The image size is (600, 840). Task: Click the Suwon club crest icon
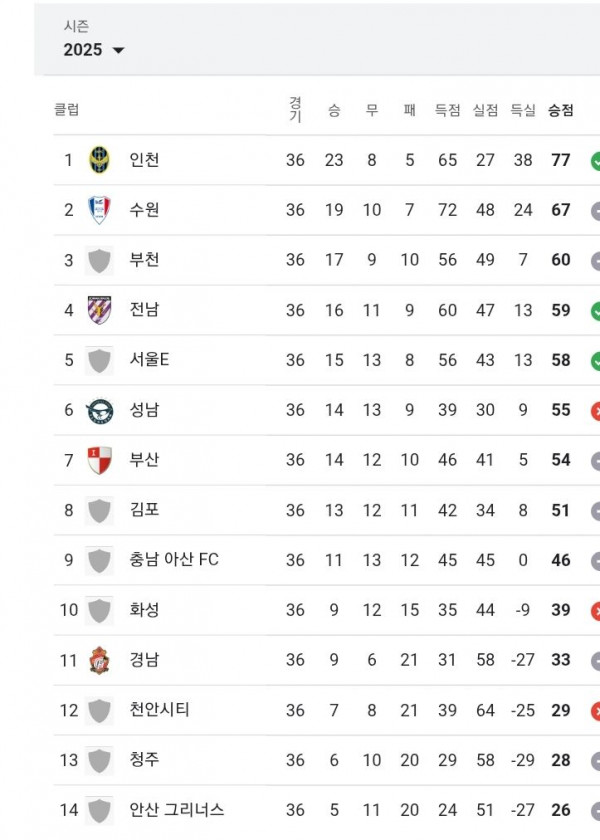pos(99,210)
